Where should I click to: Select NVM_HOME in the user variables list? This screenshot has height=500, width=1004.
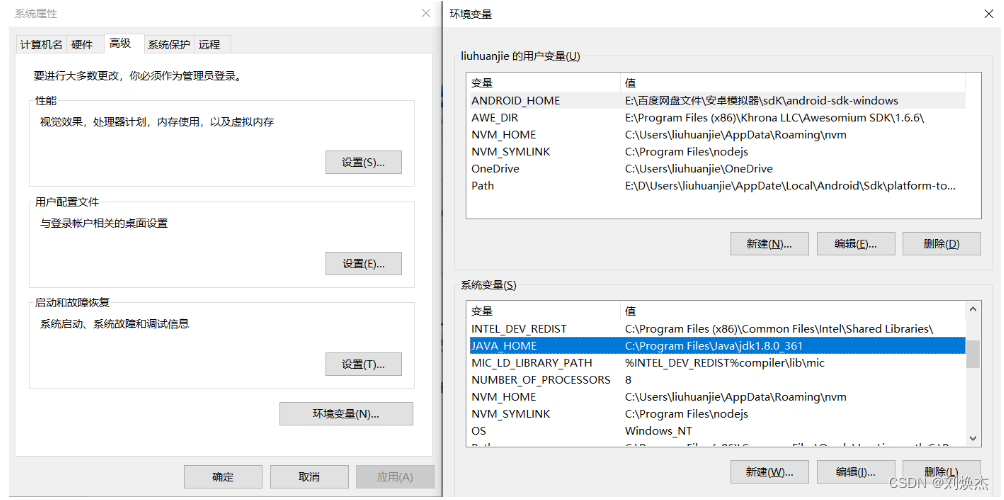716,135
